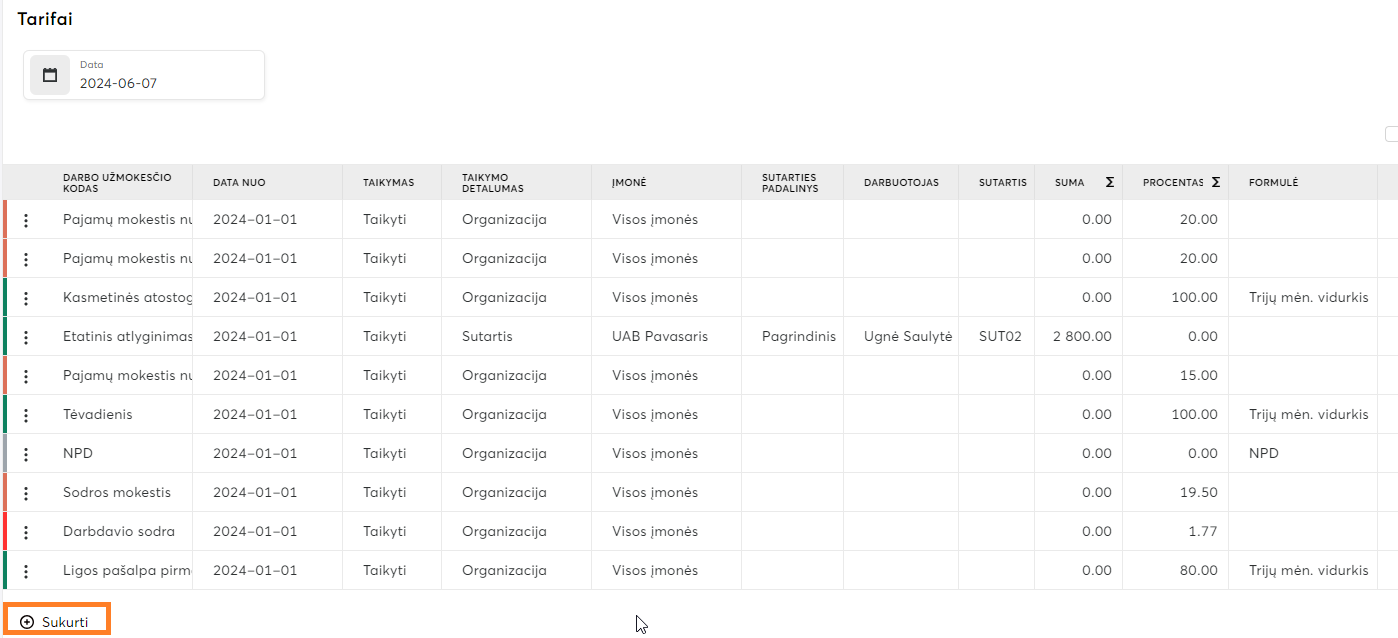Open row menu for Ligos pašalpa row
This screenshot has width=1398, height=638.
coord(26,571)
